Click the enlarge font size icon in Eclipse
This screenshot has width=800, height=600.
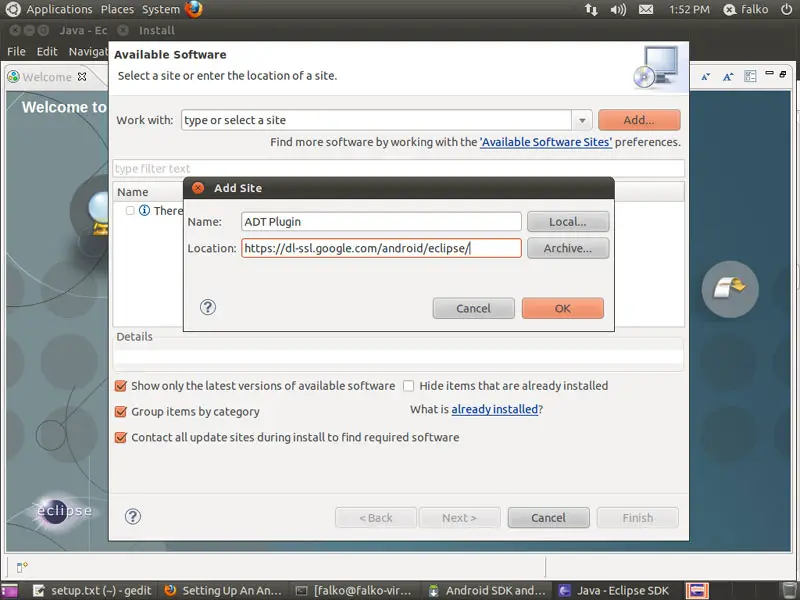point(728,77)
